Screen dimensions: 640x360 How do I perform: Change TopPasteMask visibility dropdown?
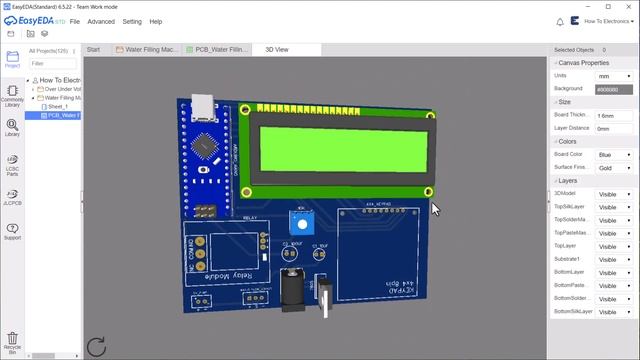(x=614, y=233)
